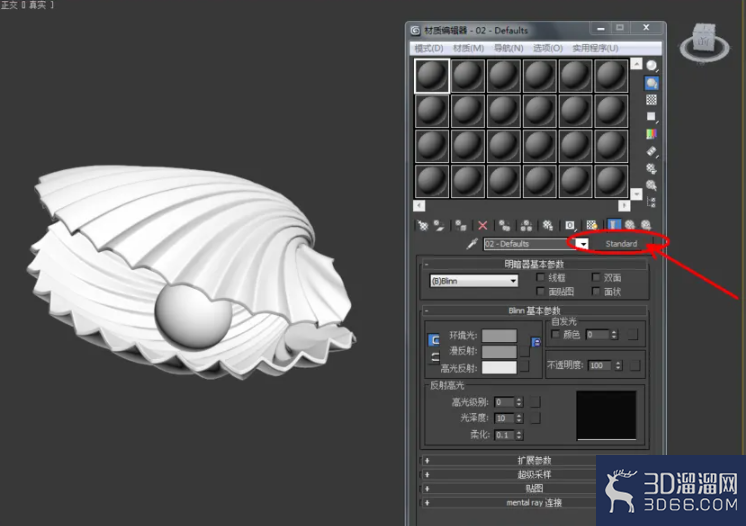
Task: Assign material to selection icon
Action: tap(460, 225)
